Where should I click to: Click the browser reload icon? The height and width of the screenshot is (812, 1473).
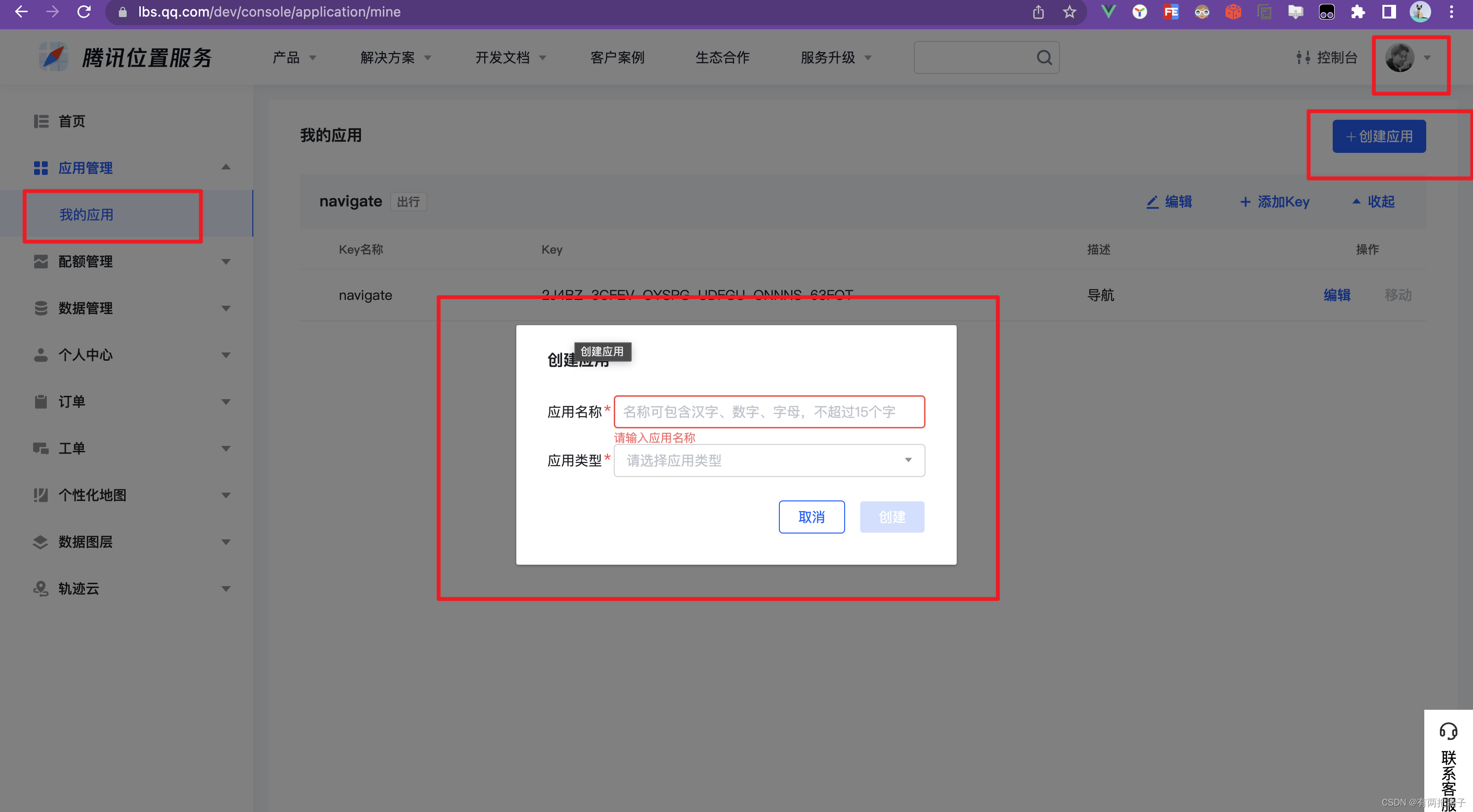point(84,12)
